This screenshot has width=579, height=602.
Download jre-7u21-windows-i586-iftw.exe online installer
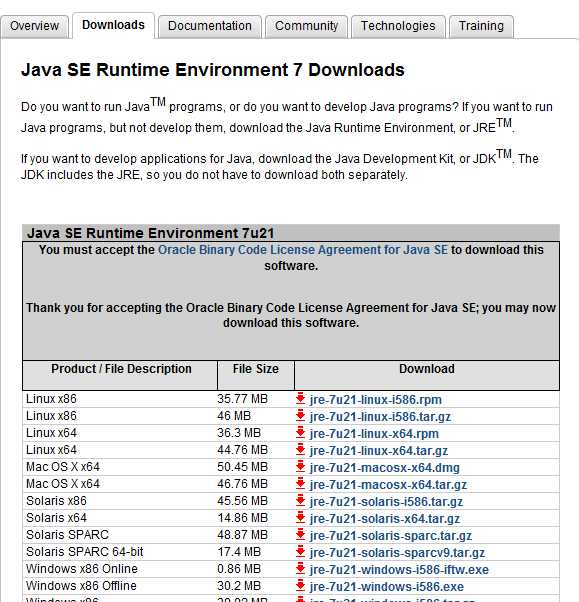pyautogui.click(x=399, y=569)
